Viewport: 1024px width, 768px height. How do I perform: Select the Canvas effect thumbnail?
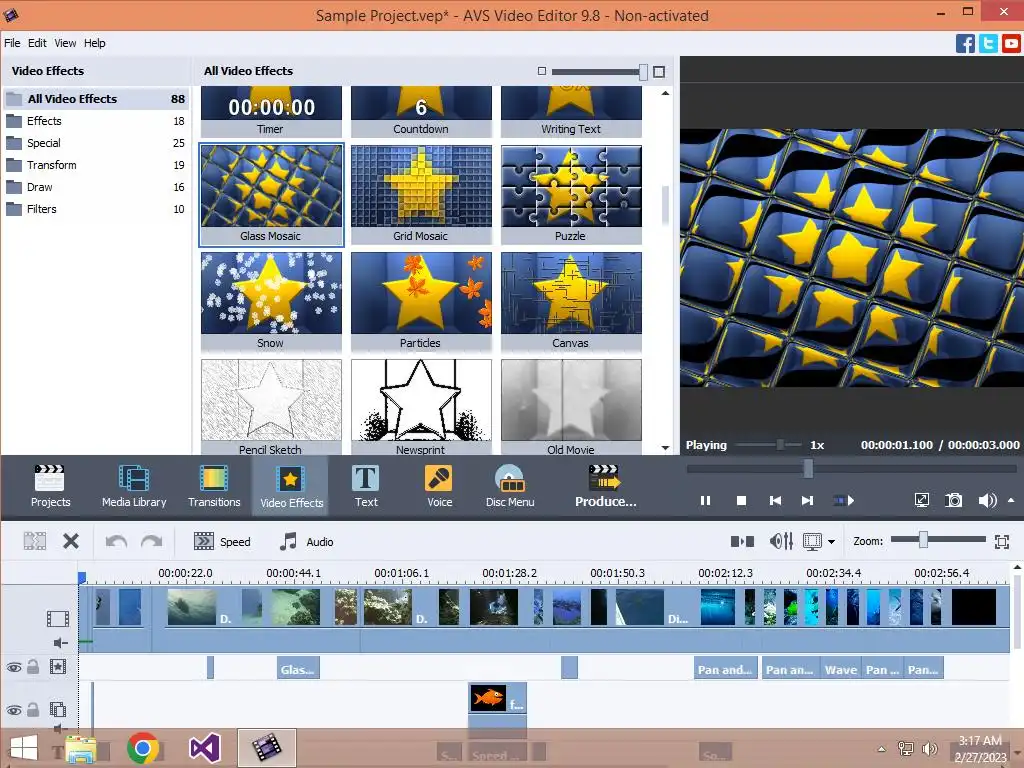coord(571,301)
